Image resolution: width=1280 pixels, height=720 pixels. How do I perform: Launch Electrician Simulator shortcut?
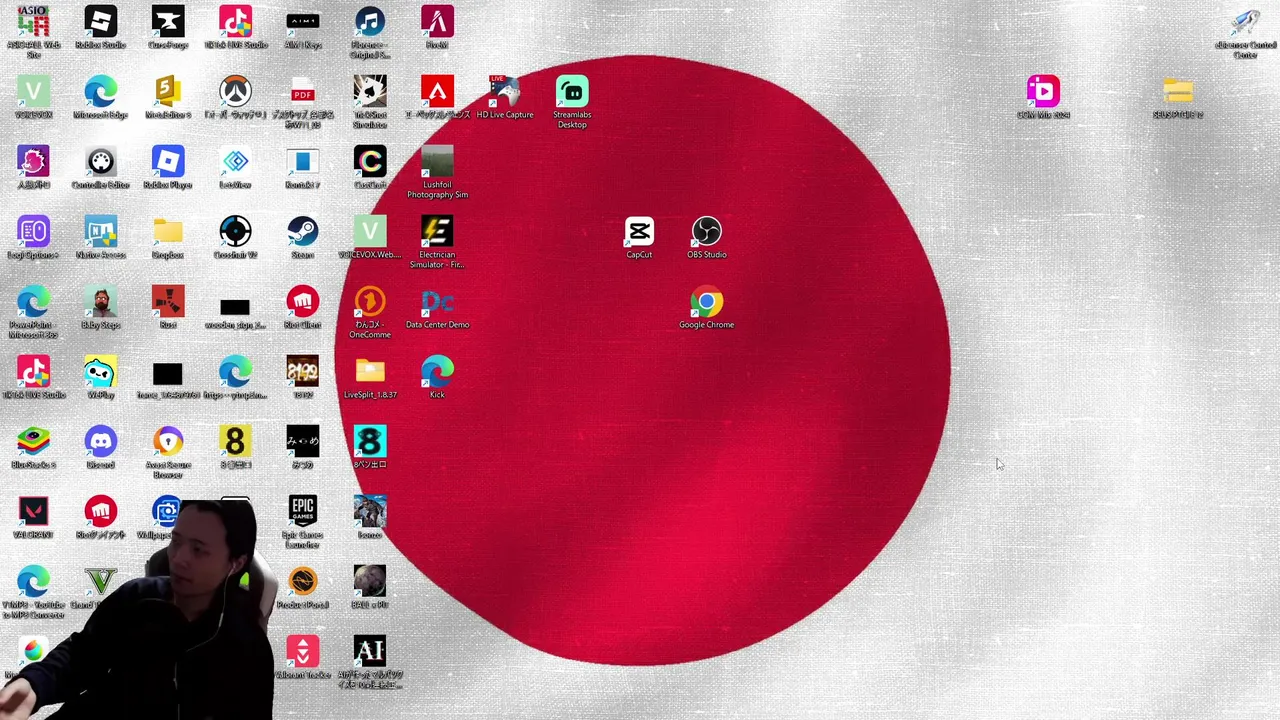(437, 232)
